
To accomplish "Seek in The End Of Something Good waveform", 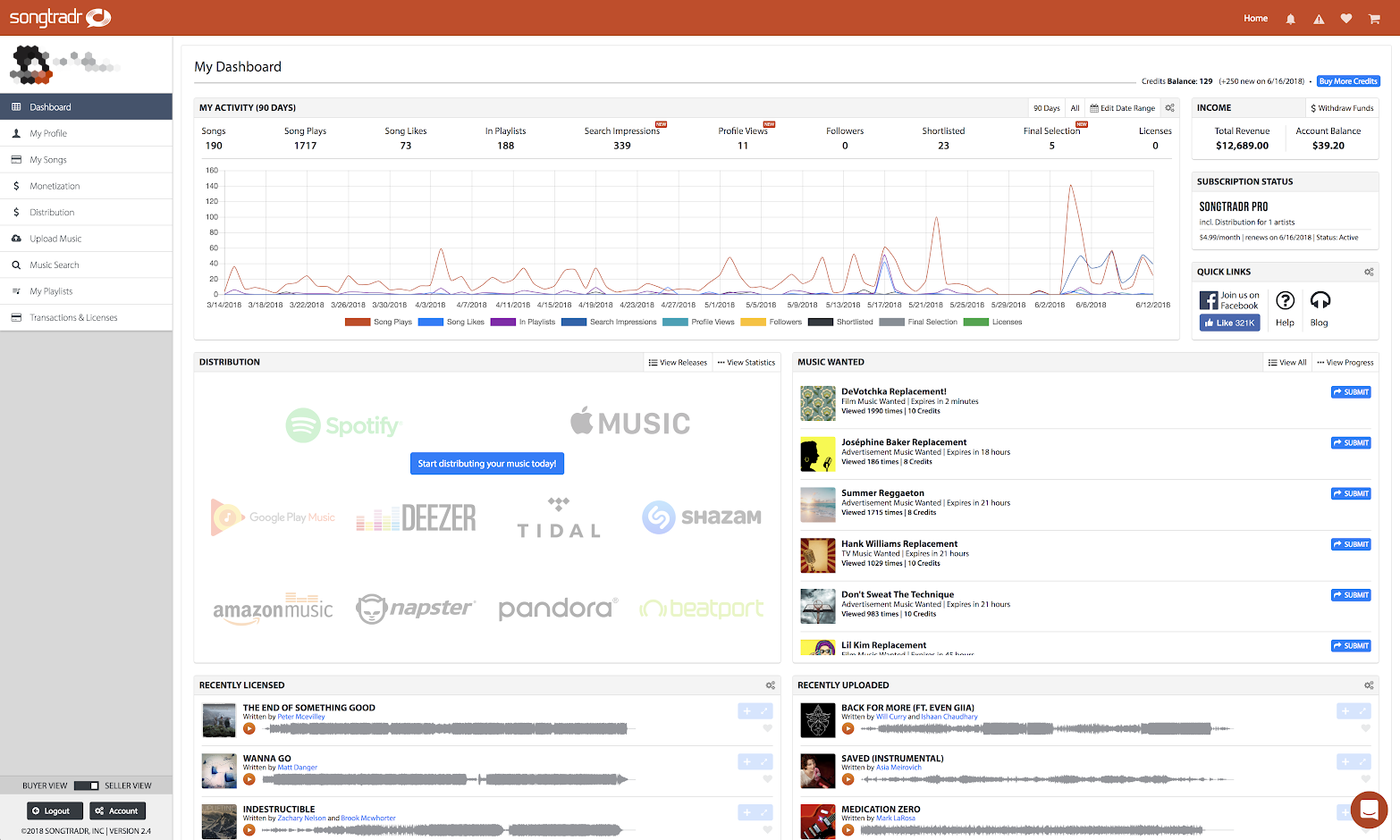I will click(448, 729).
